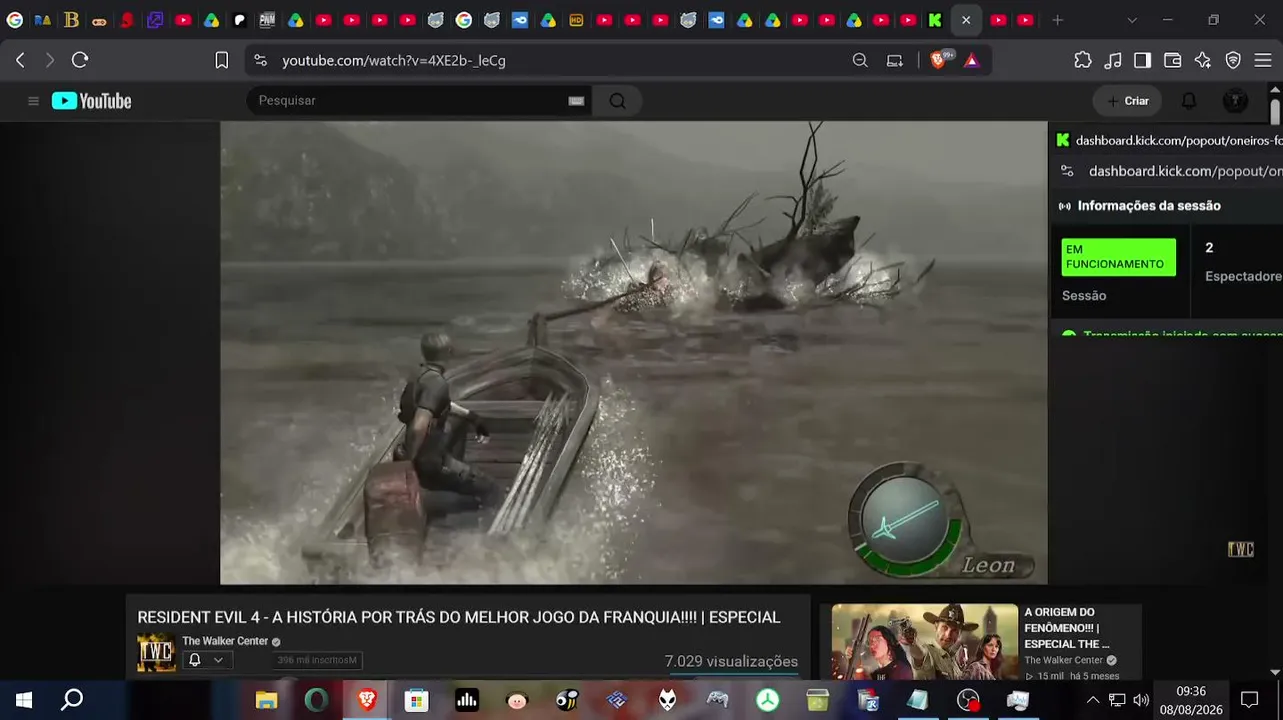This screenshot has height=720, width=1283.
Task: Switch to the orange B tab
Action: point(71,20)
